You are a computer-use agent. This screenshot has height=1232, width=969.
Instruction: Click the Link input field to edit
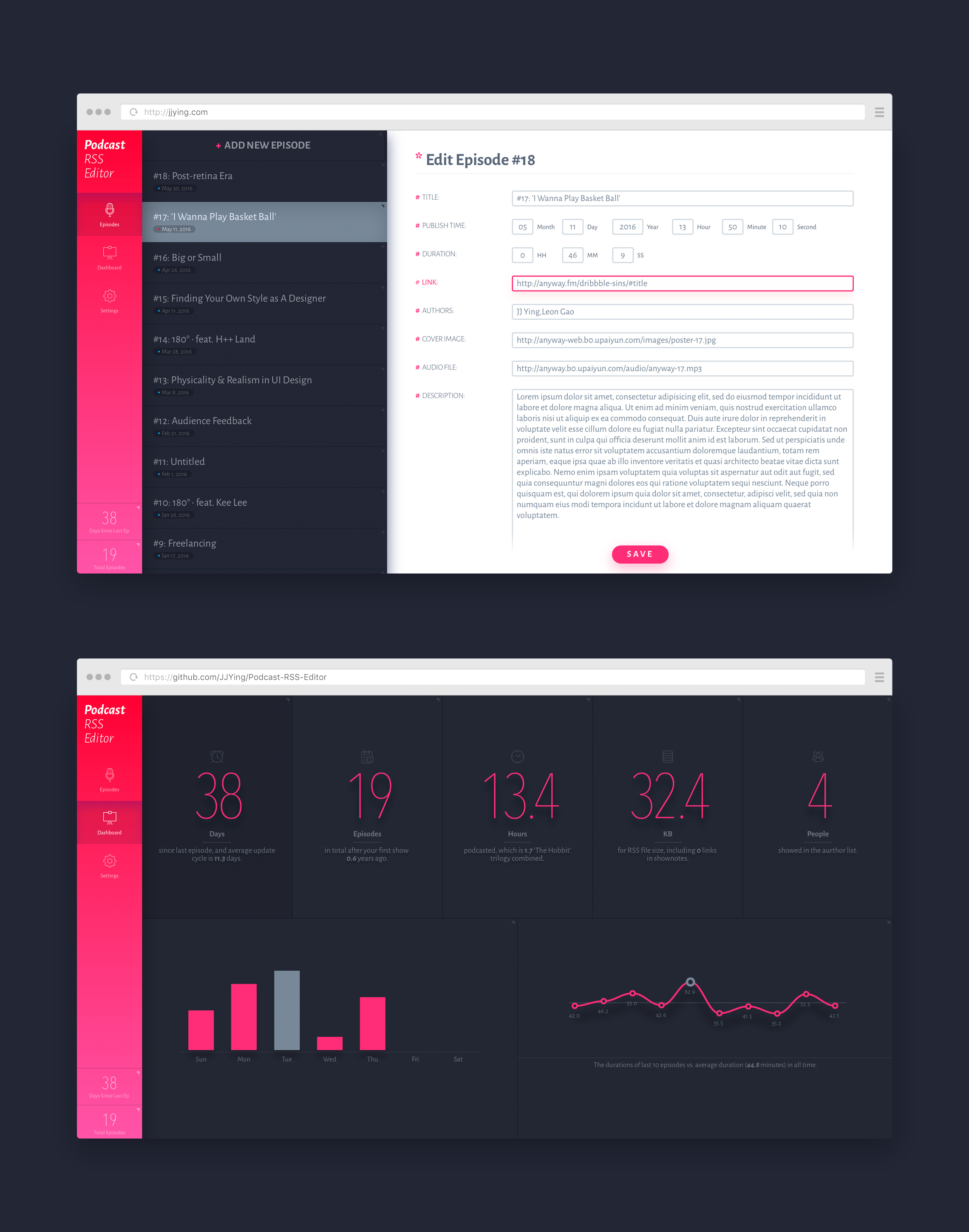coord(683,283)
